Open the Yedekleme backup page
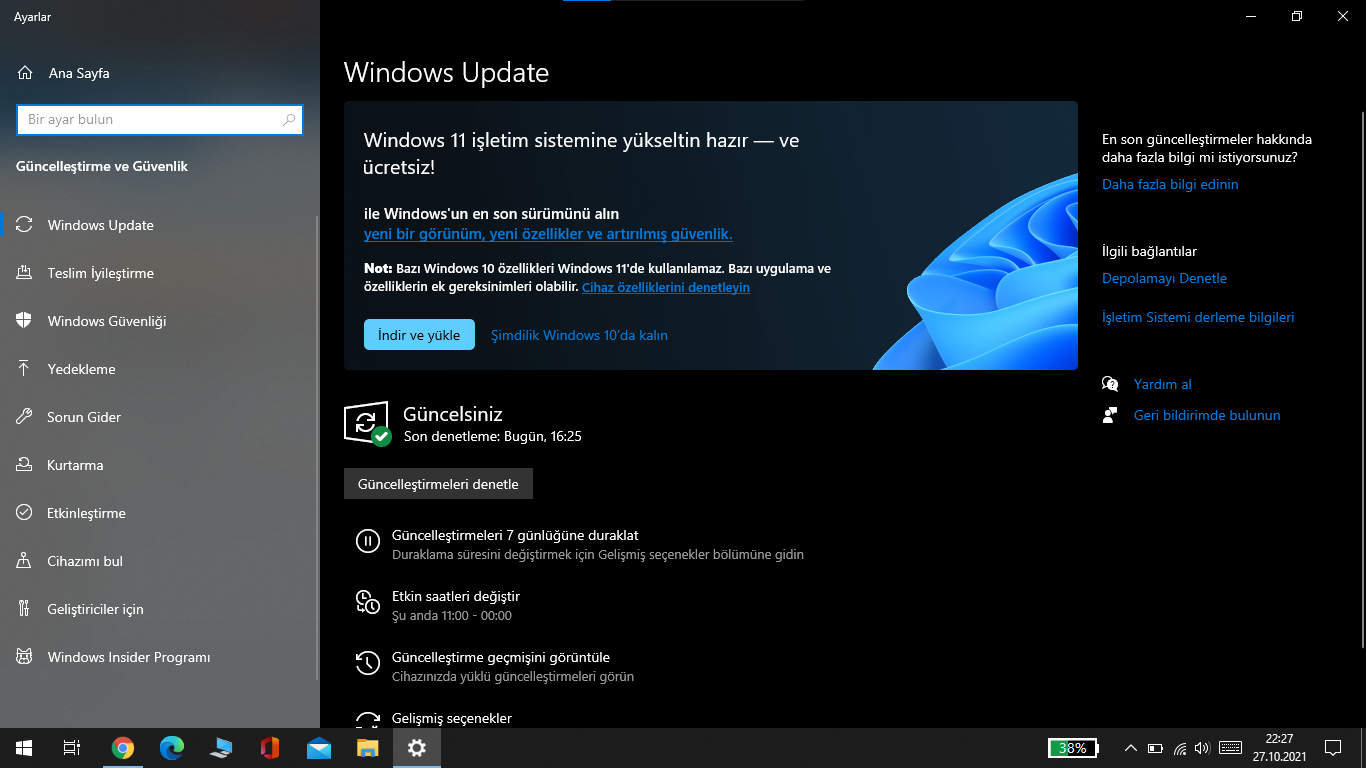The width and height of the screenshot is (1366, 768). tap(160, 369)
